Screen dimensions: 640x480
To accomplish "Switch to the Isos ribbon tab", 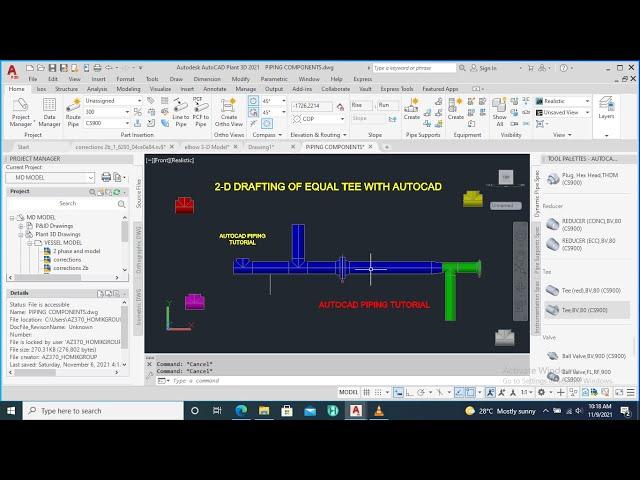I will pos(41,89).
